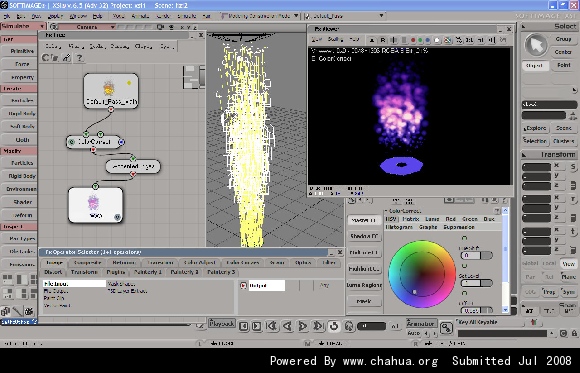580x373 pixels.
Task: Open the Camera view dropdown
Action: (x=87, y=27)
